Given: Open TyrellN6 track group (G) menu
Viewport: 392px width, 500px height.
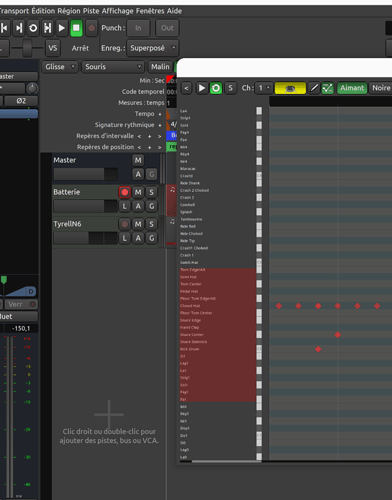Looking at the screenshot, I should click(x=152, y=238).
